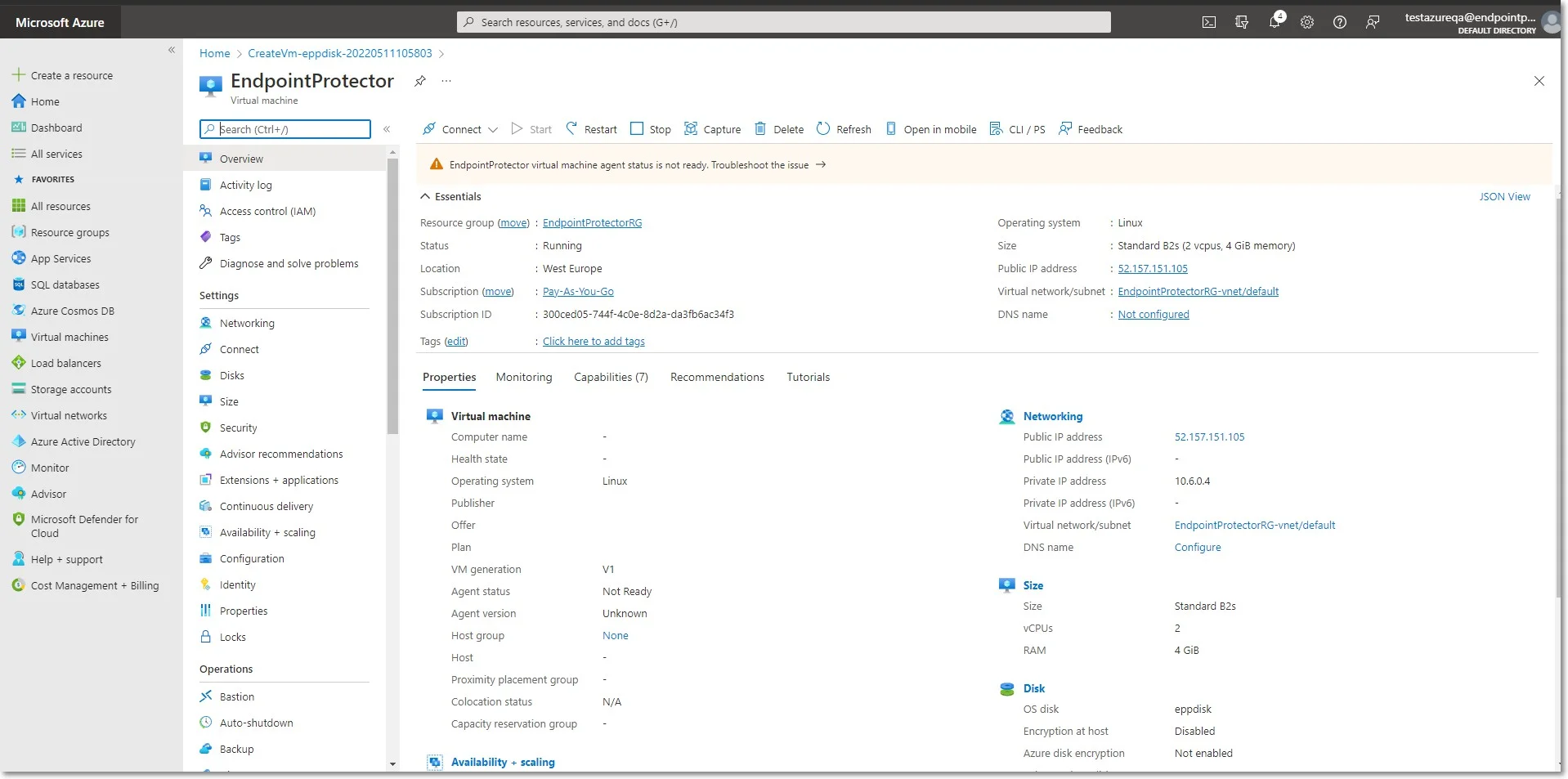Viewport: 1568px width, 779px height.
Task: Pin EndpointProtector to dashboard
Action: 419,80
